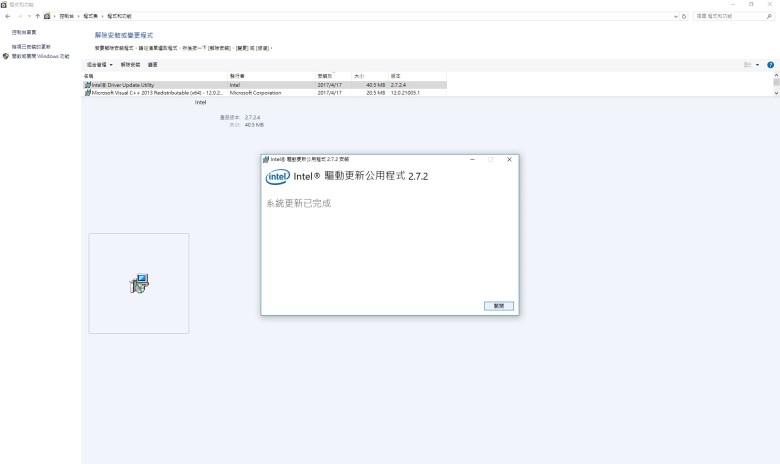Viewport: 780px width, 464px height.
Task: Click version cell 12.0.21005.1
Action: click(x=405, y=93)
